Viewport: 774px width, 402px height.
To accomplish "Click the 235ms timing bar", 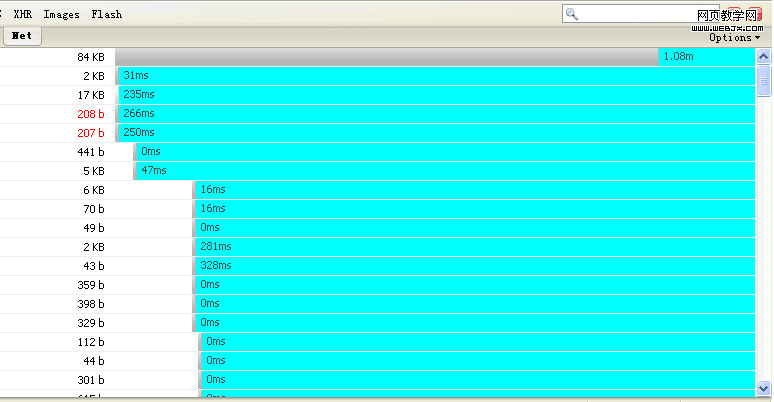I will 435,95.
